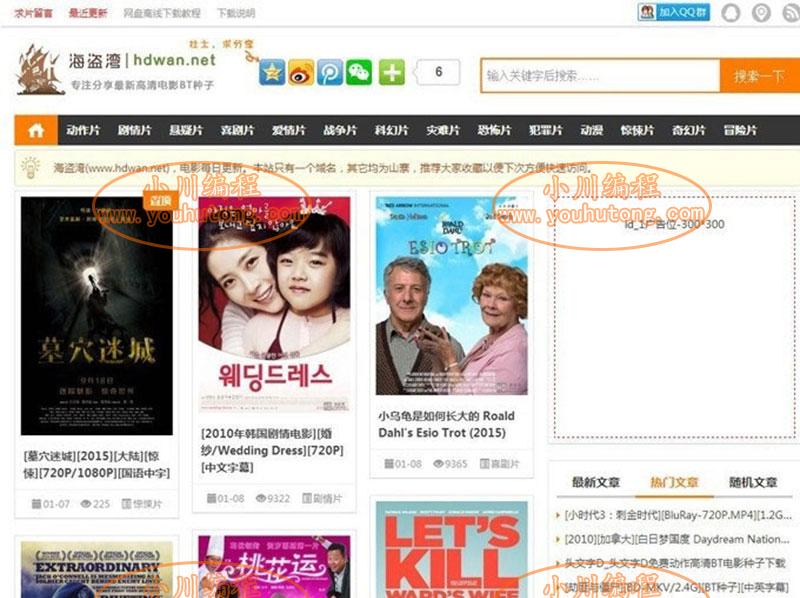Open 冒险片 in the navigation bar
This screenshot has height=598, width=800.
[x=740, y=130]
